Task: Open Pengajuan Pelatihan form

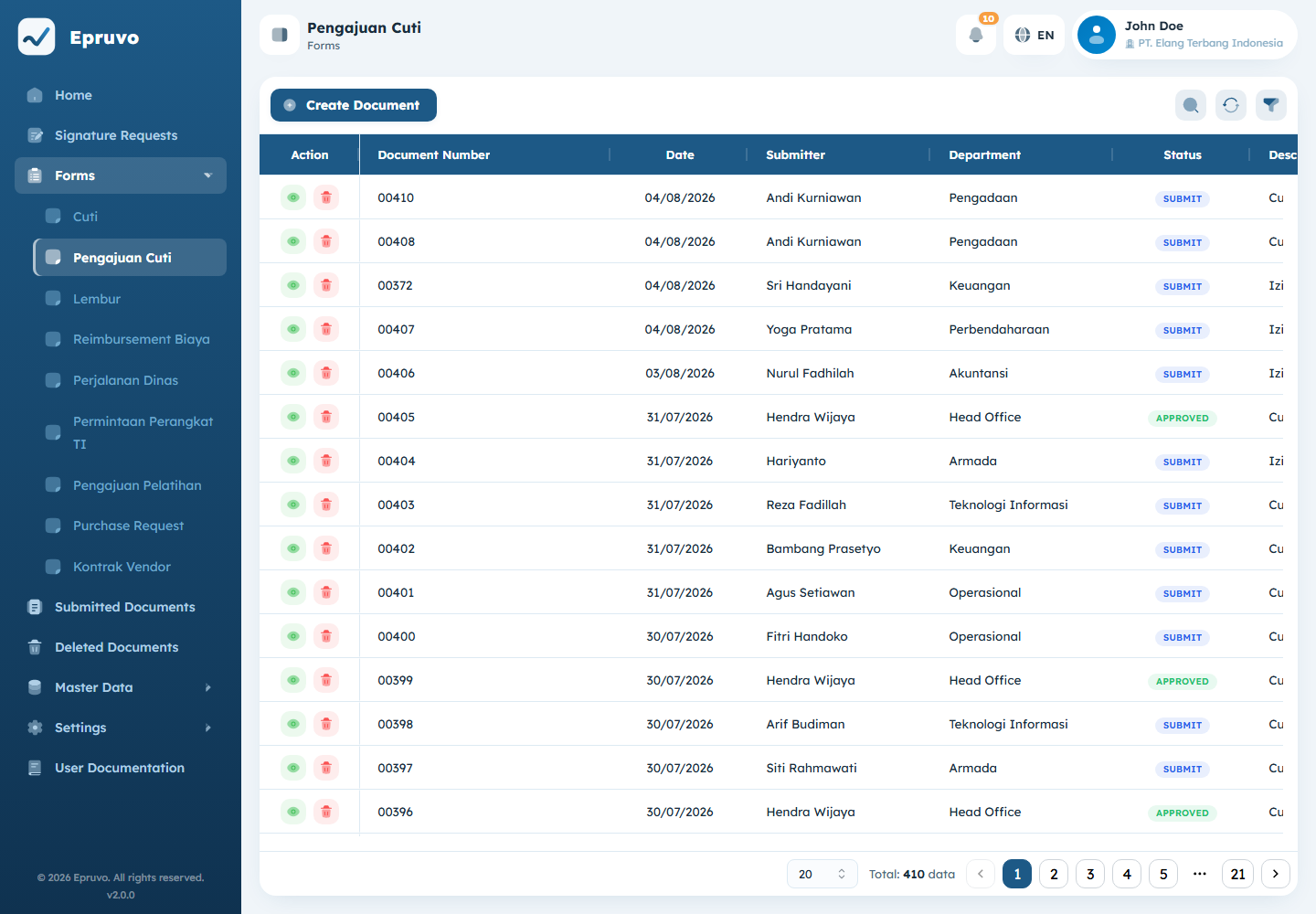Action: pos(130,485)
